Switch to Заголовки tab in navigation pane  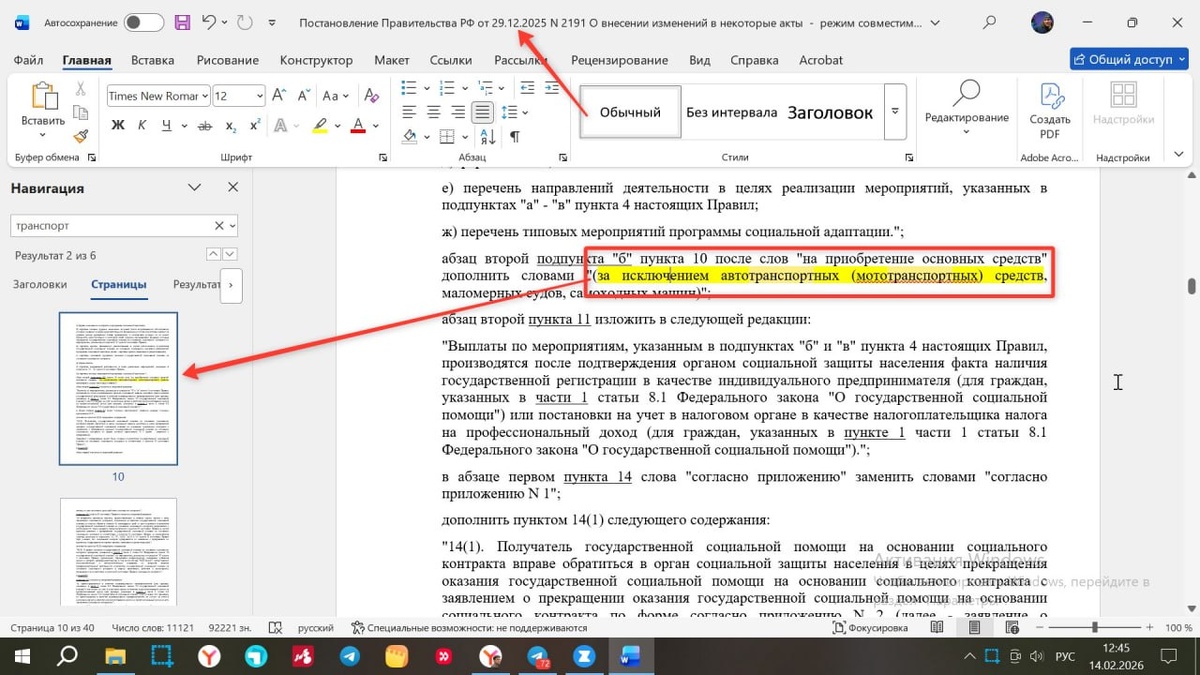tap(40, 284)
